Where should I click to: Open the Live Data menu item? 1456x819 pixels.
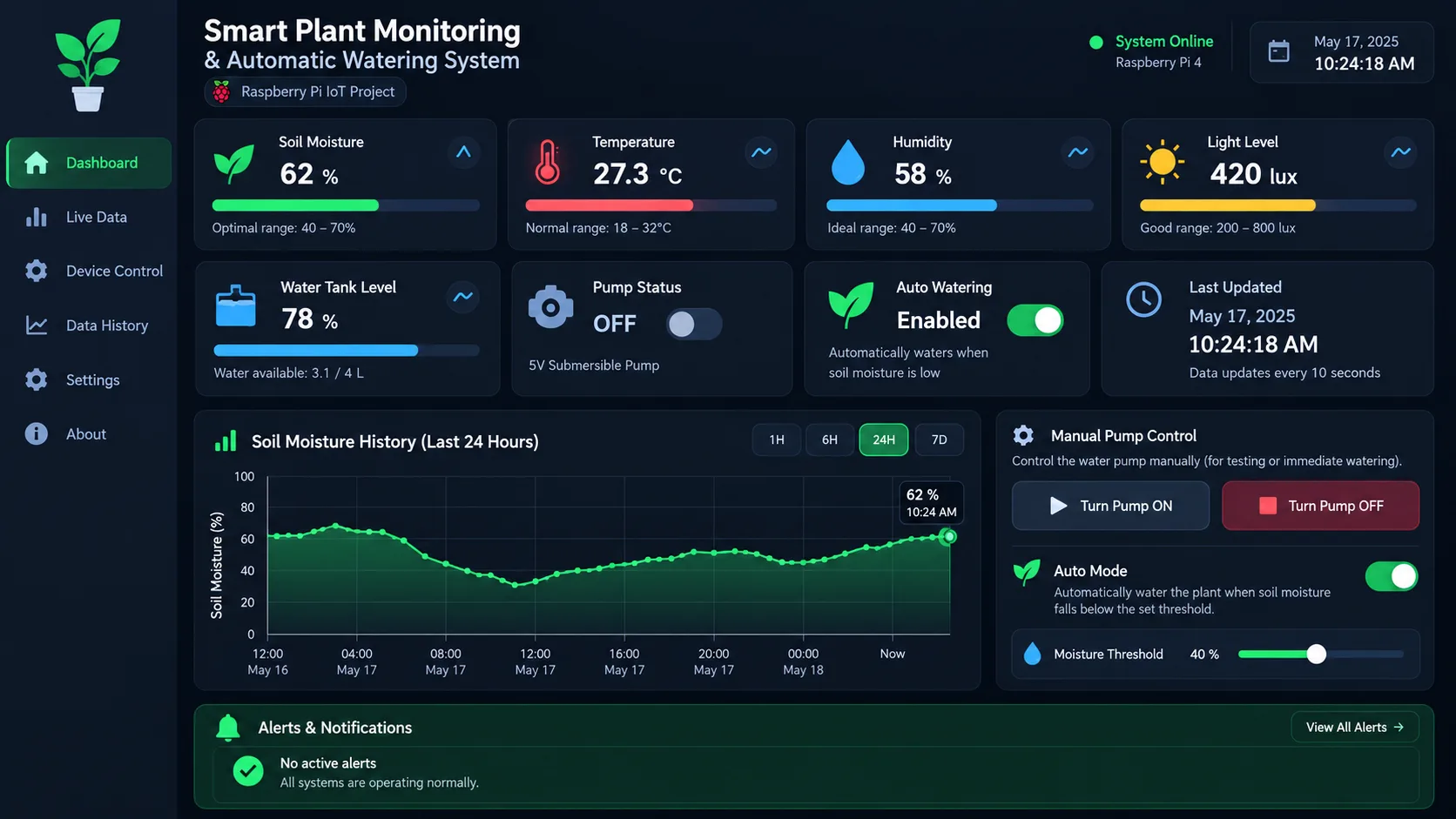[89, 217]
